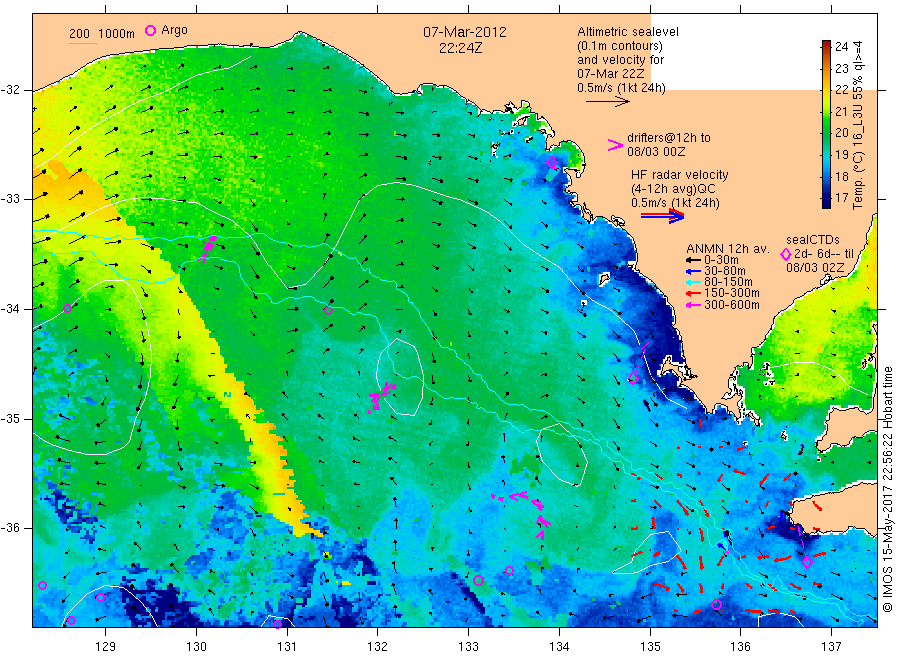Click the 'ANMN 12h av.' legend heading

727,249
